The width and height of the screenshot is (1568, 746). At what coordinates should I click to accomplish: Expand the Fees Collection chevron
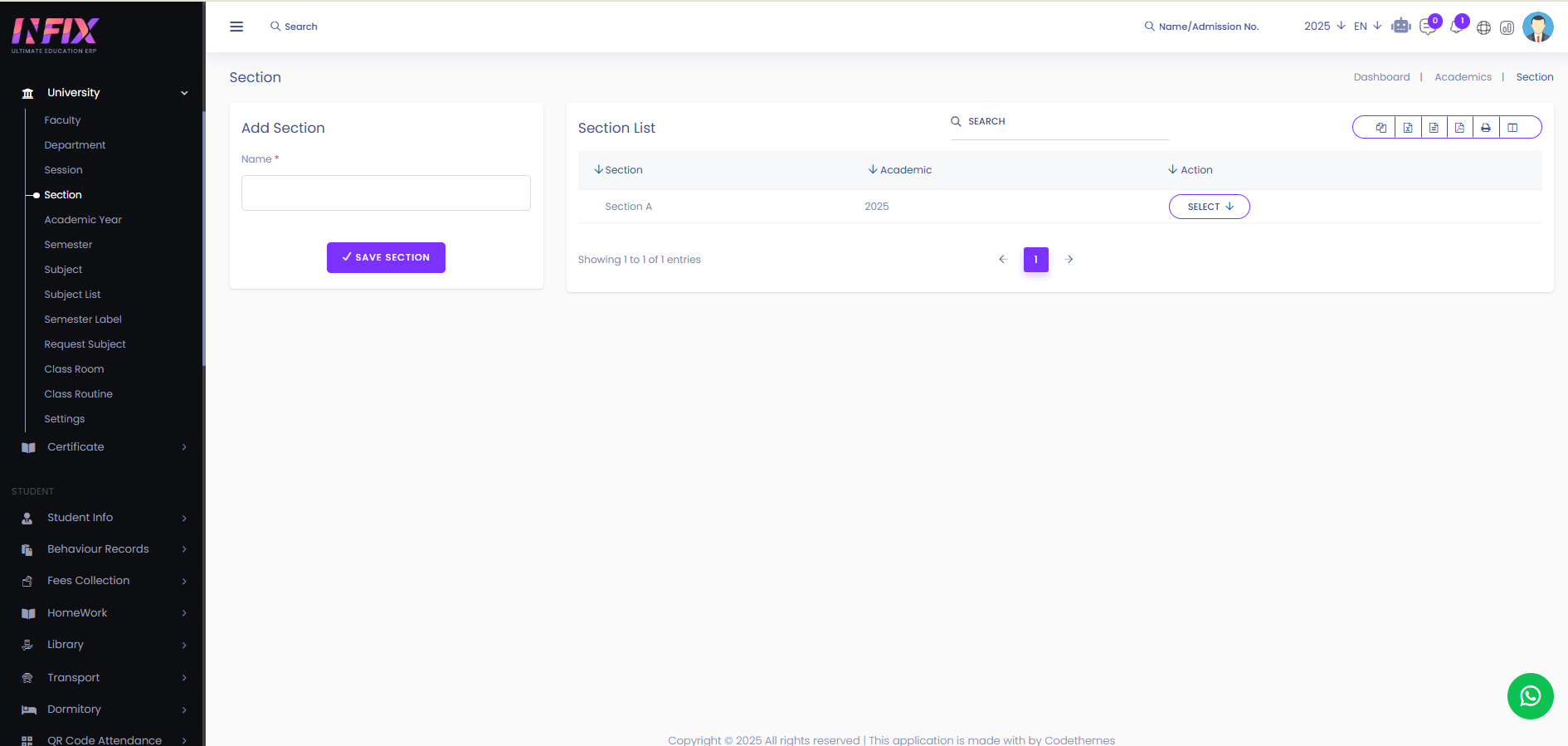[x=184, y=581]
